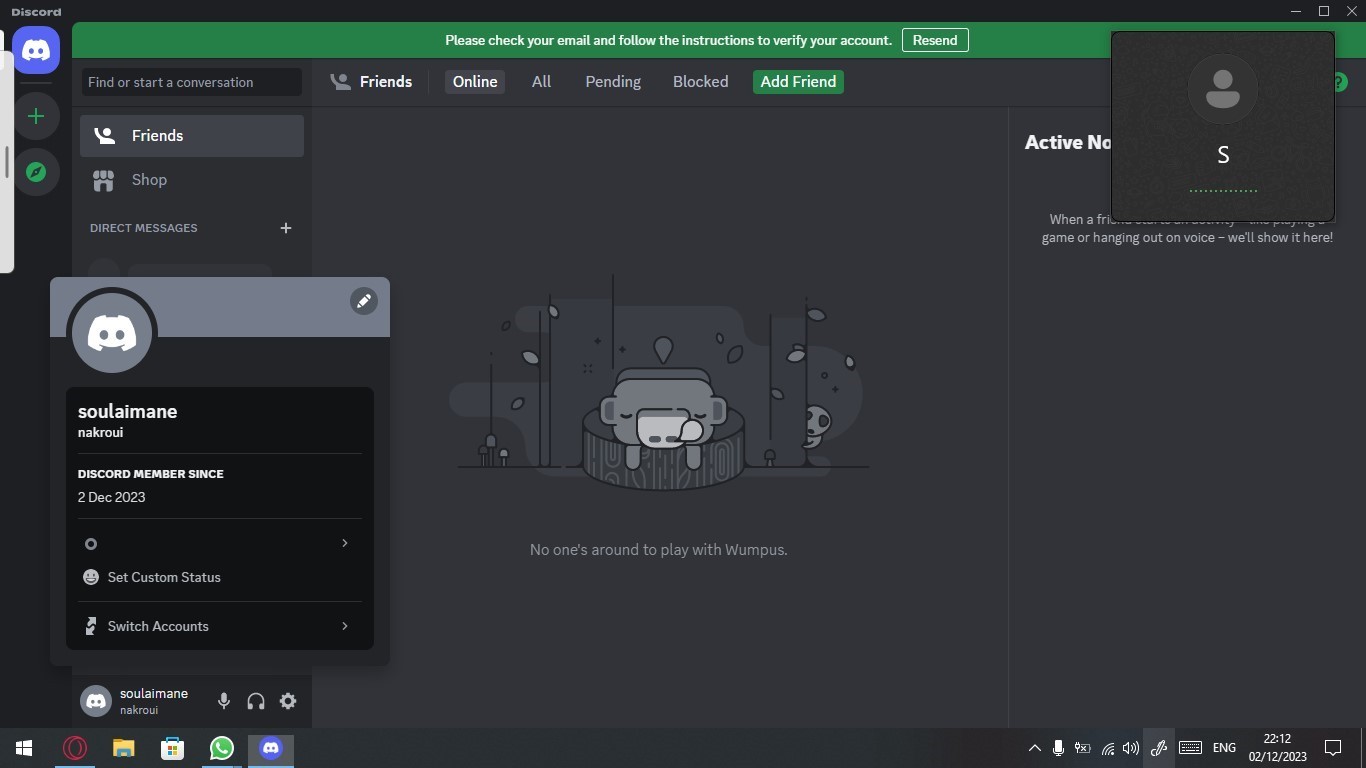1366x768 pixels.
Task: Open Discord home direct messages icon
Action: click(36, 50)
